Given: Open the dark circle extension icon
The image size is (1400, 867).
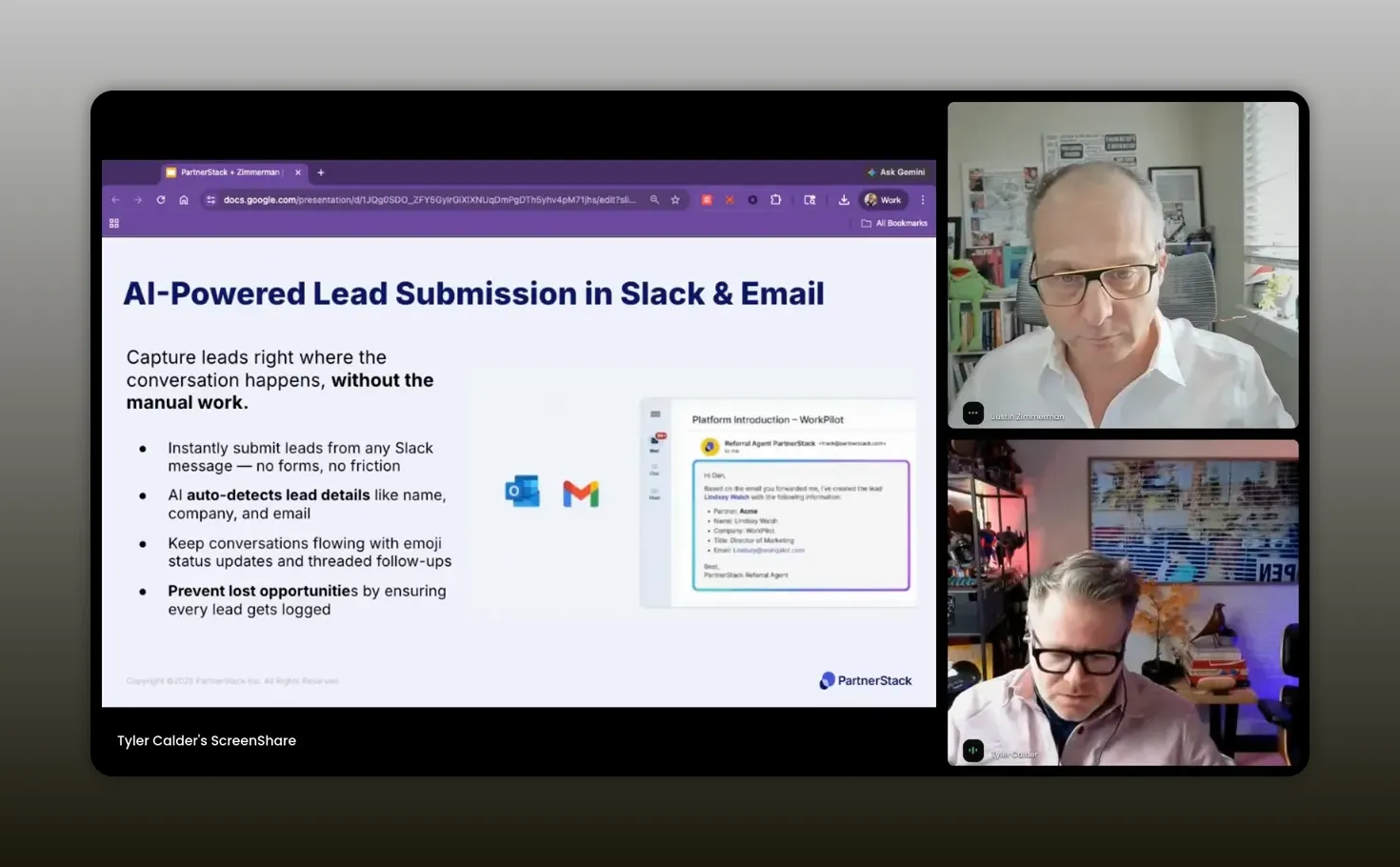Looking at the screenshot, I should [x=752, y=200].
